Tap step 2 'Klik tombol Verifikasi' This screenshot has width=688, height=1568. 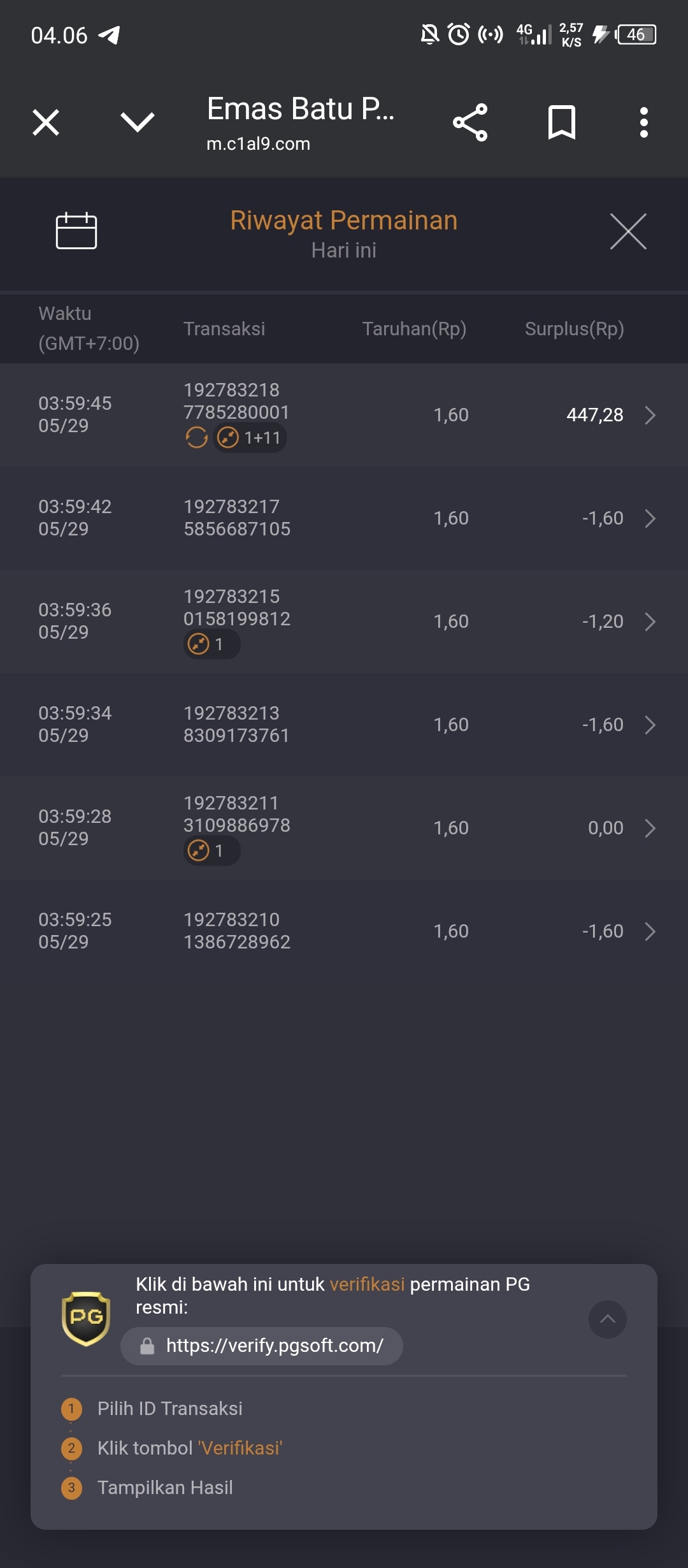tap(189, 1448)
